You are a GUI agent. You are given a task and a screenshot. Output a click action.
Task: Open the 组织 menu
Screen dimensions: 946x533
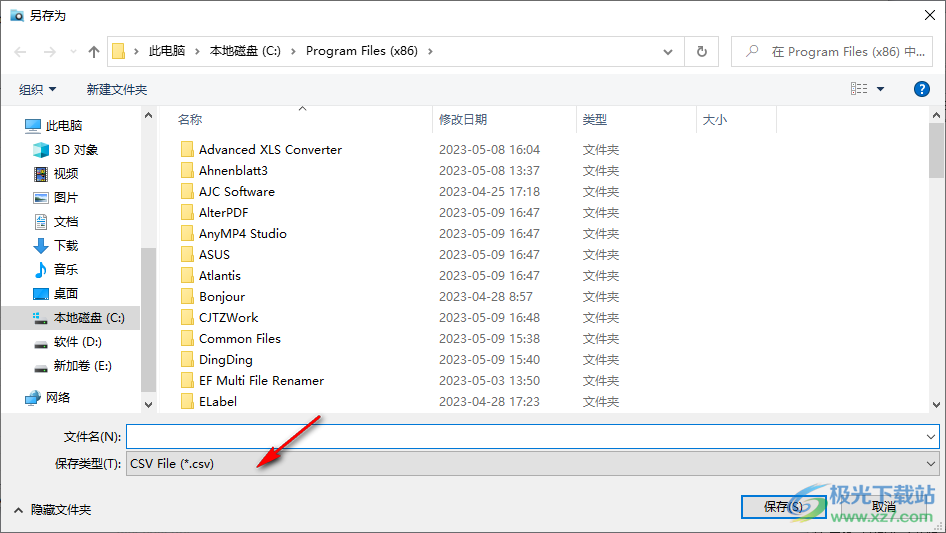tap(37, 90)
